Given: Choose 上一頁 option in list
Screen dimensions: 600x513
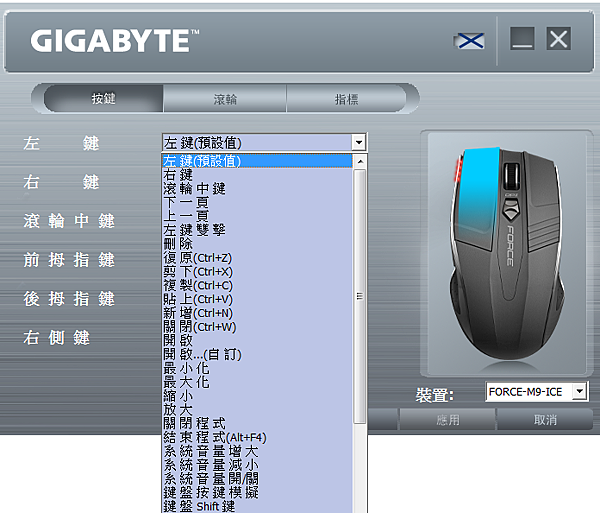Looking at the screenshot, I should [257, 216].
